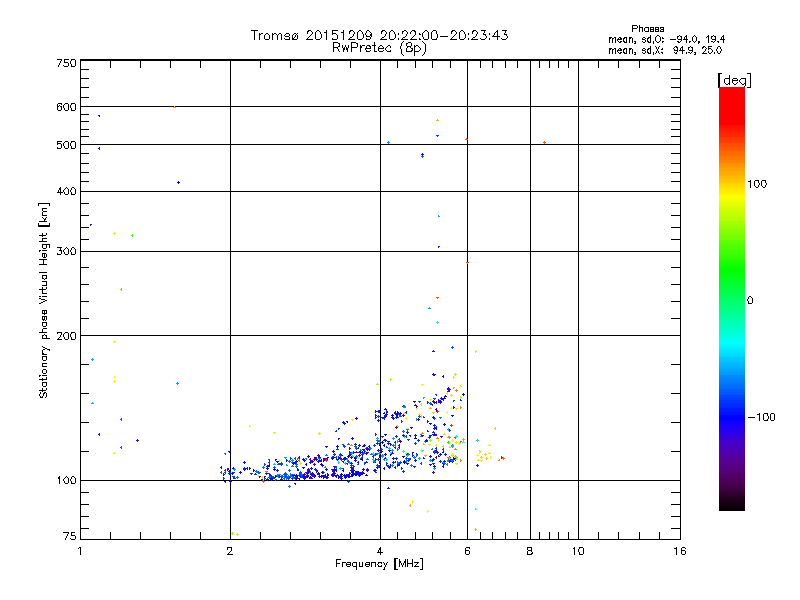
Task: Click the y-axis tick label '600'
Action: (x=66, y=107)
